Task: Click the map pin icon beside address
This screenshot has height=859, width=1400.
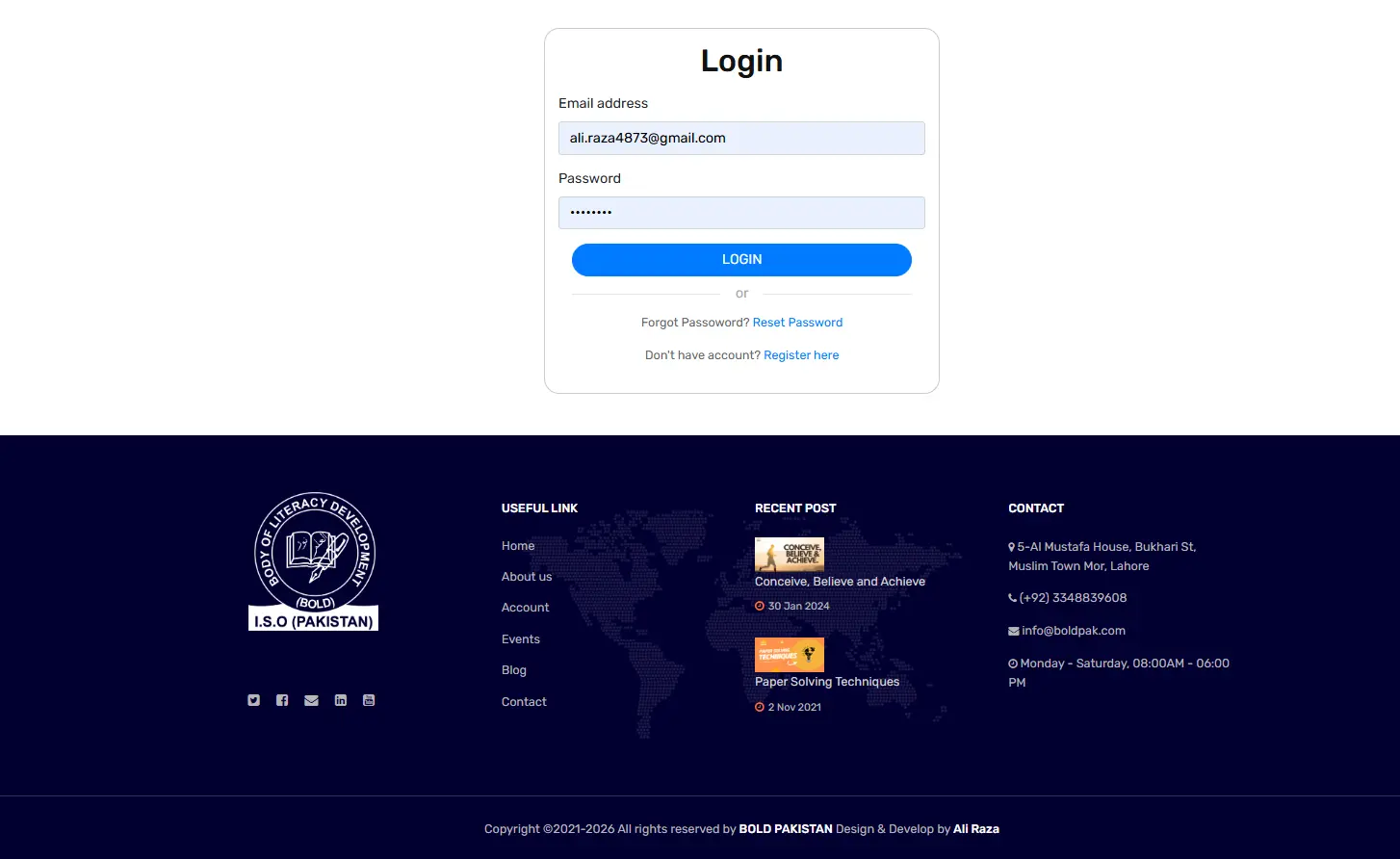Action: [x=1012, y=547]
